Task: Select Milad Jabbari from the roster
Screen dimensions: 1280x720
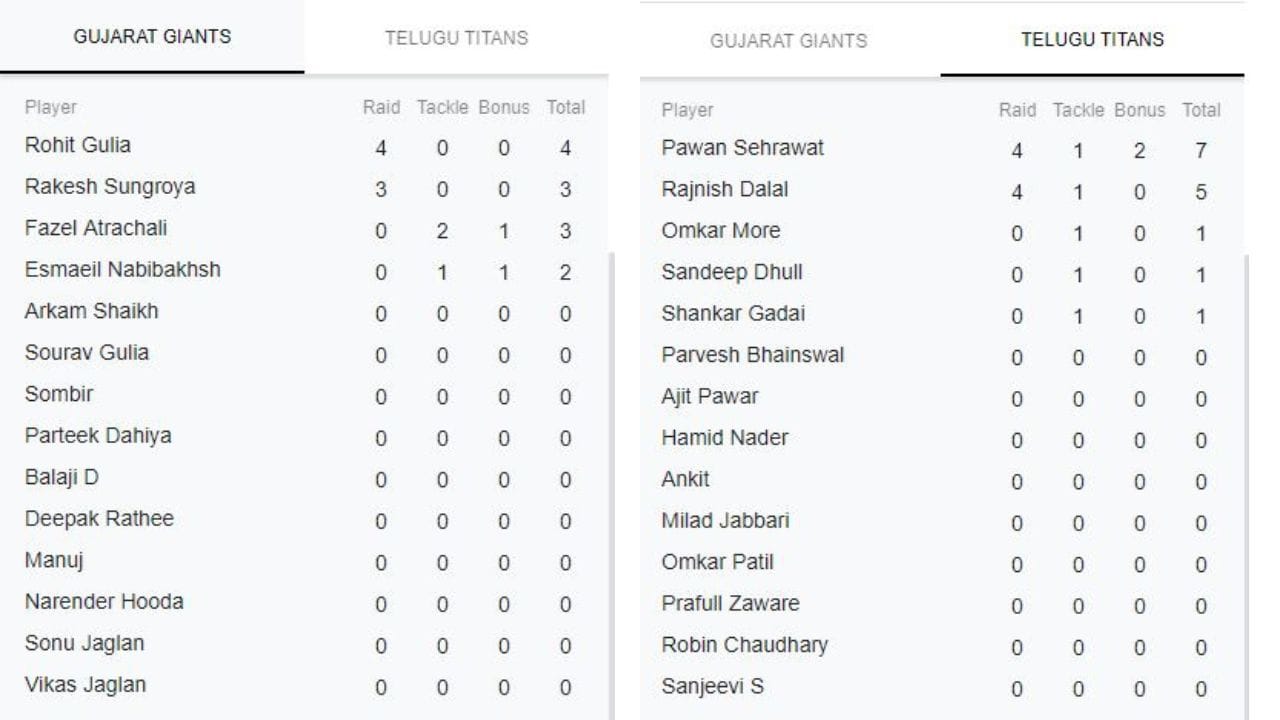Action: pos(725,521)
